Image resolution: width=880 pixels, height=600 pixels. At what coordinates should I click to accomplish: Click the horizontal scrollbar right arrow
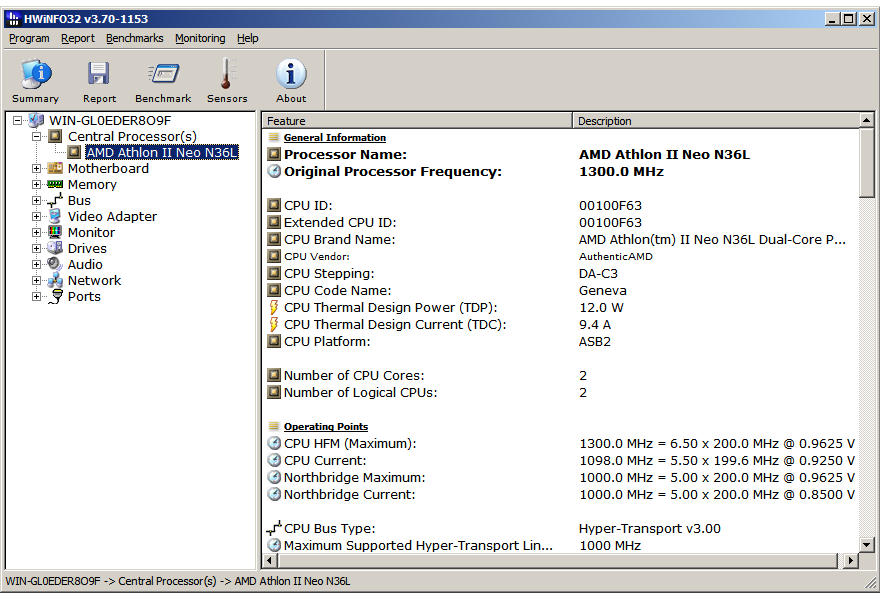[x=851, y=560]
